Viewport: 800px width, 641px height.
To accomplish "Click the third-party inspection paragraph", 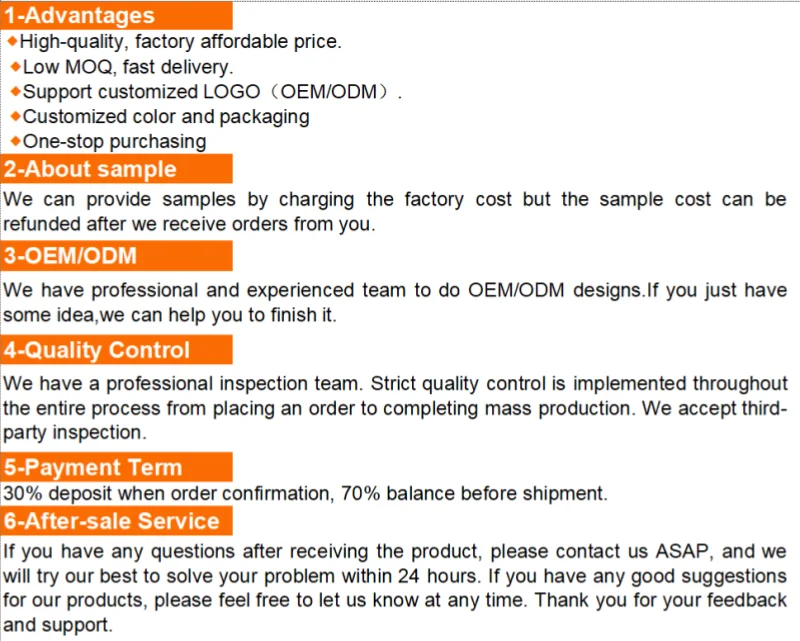I will 395,408.
